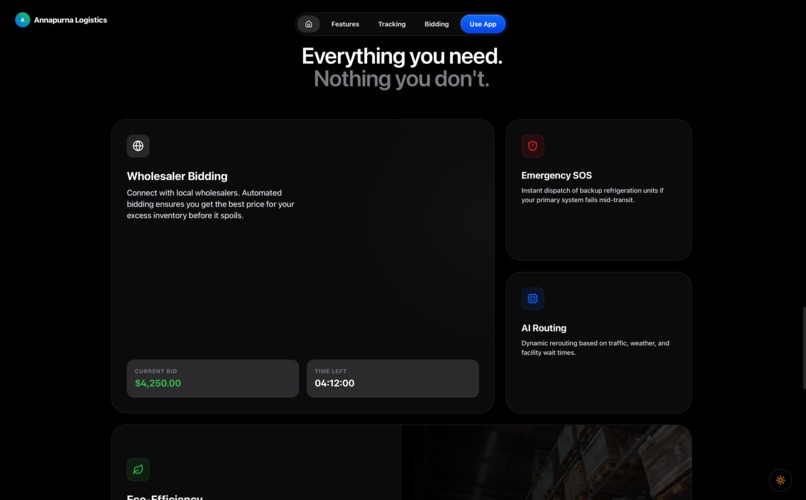Screen dimensions: 806x500
Task: Click the 'Everything you need.' headline
Action: pyautogui.click(x=402, y=56)
